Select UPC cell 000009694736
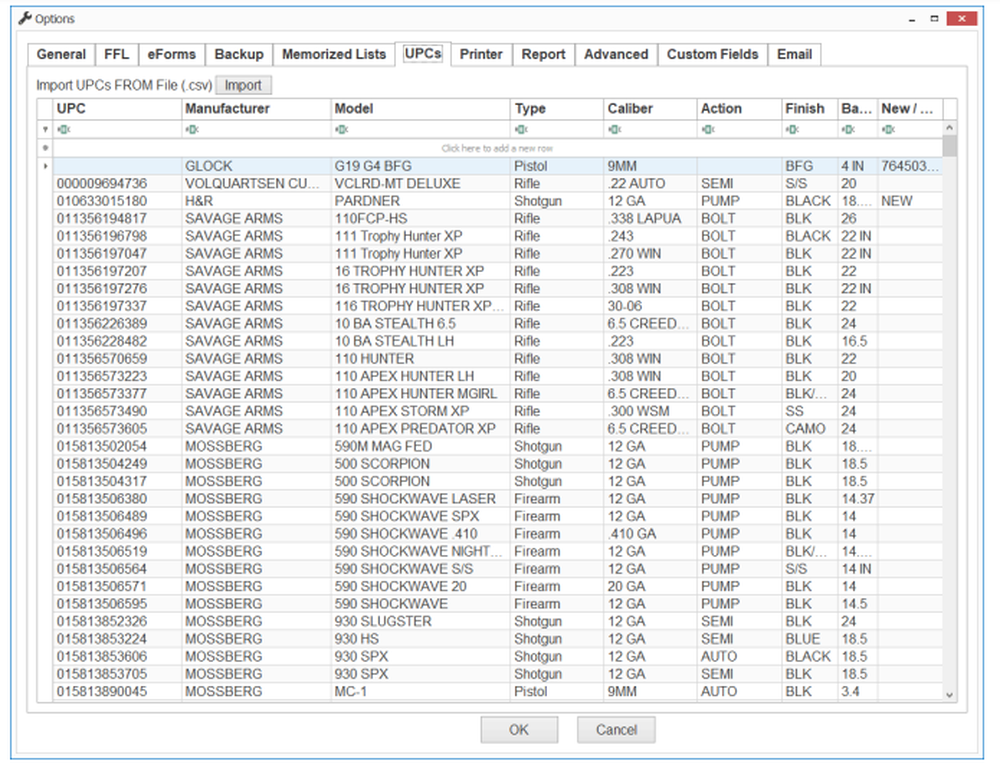This screenshot has height=768, width=1000. pyautogui.click(x=117, y=184)
